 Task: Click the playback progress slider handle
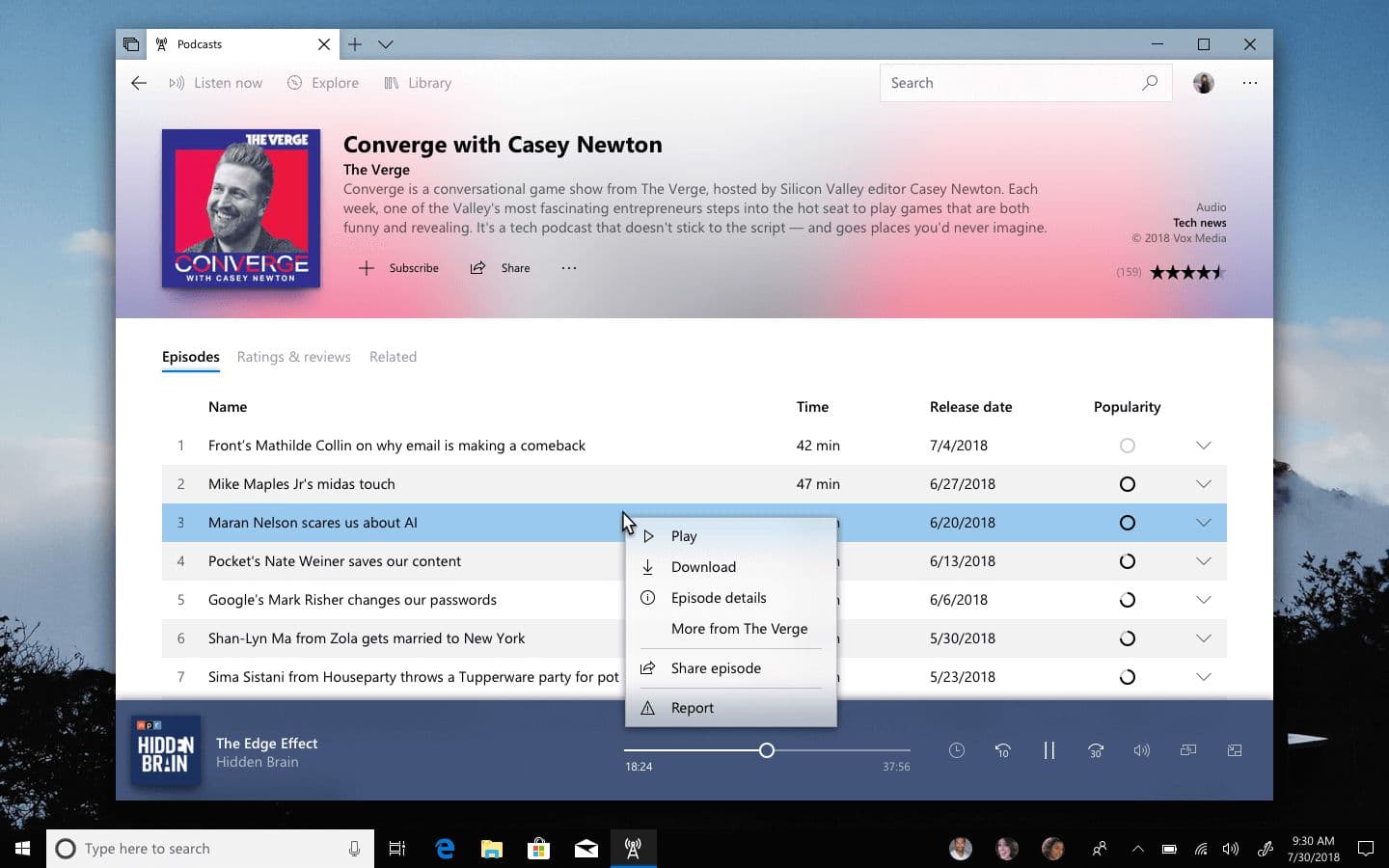tap(767, 750)
